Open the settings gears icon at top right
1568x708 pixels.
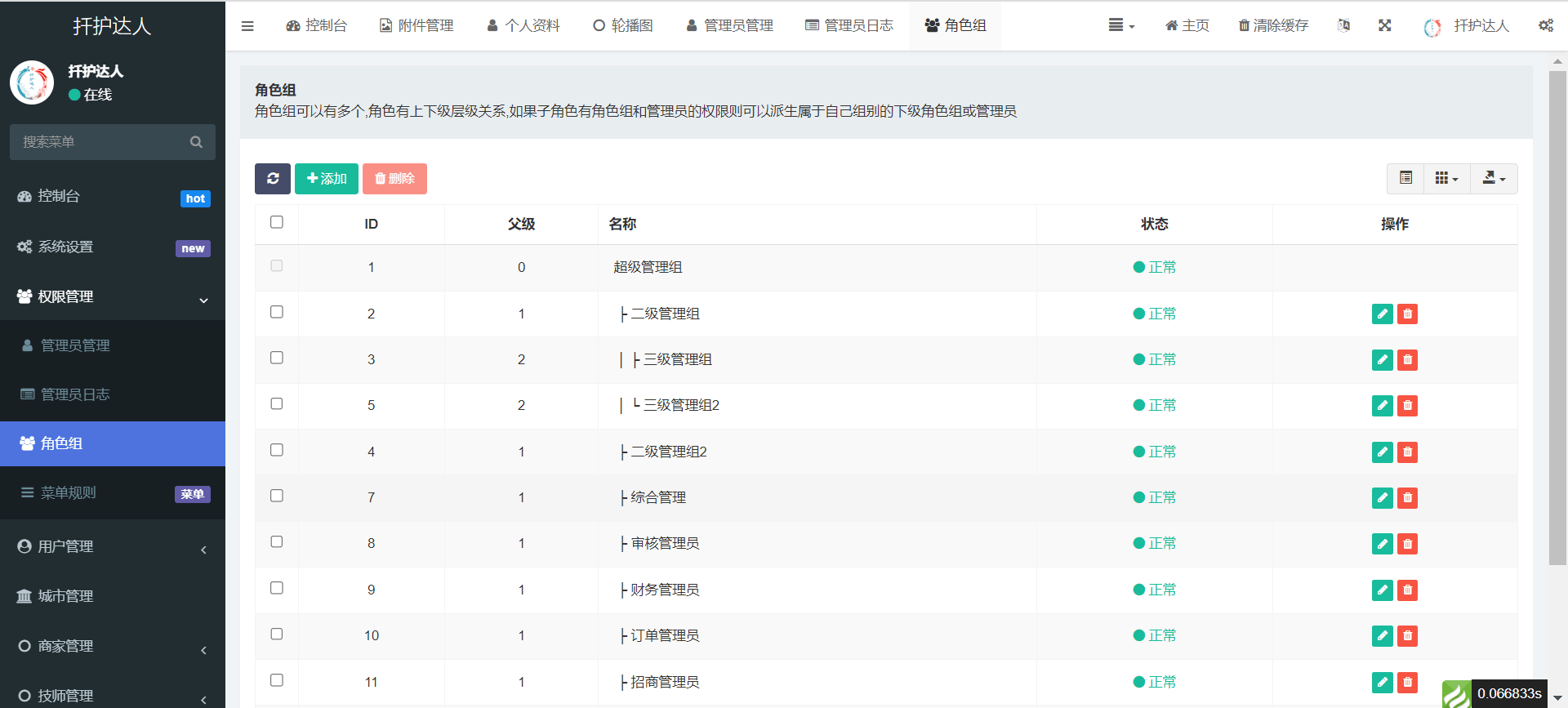1545,26
